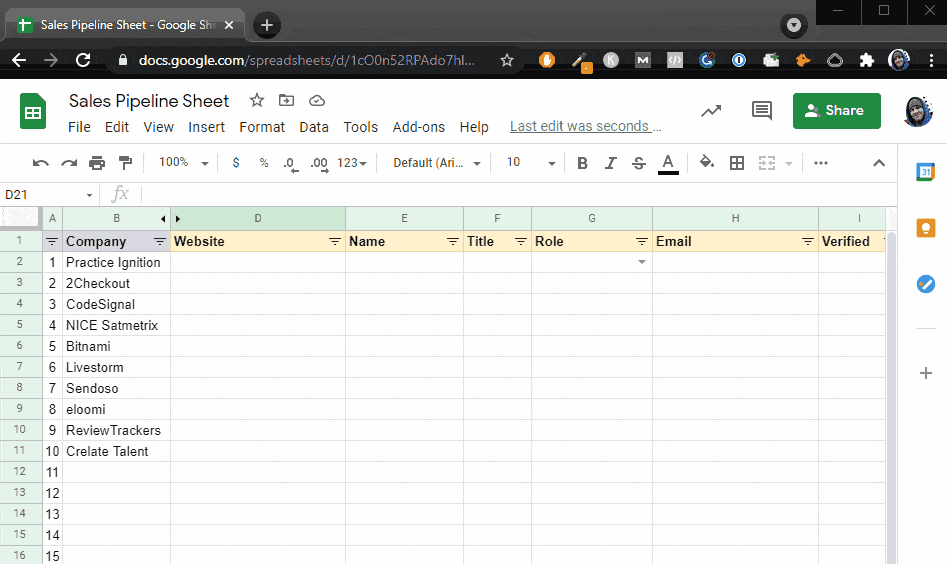Image resolution: width=947 pixels, height=564 pixels.
Task: Open the Edit menu
Action: 117,127
